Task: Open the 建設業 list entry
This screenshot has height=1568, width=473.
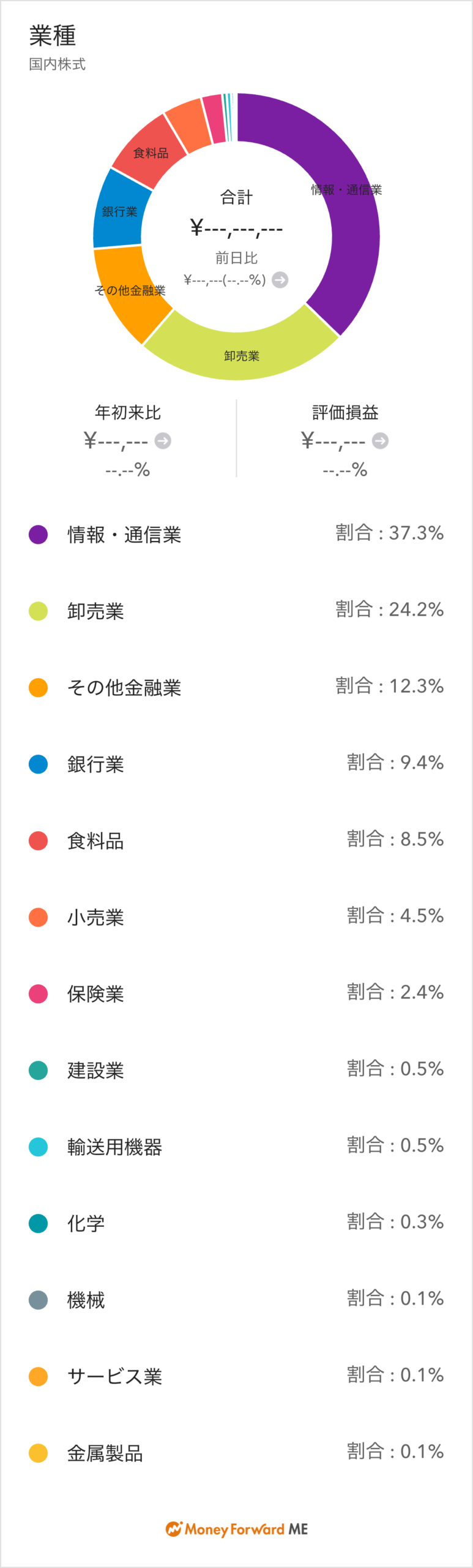Action: [95, 1070]
